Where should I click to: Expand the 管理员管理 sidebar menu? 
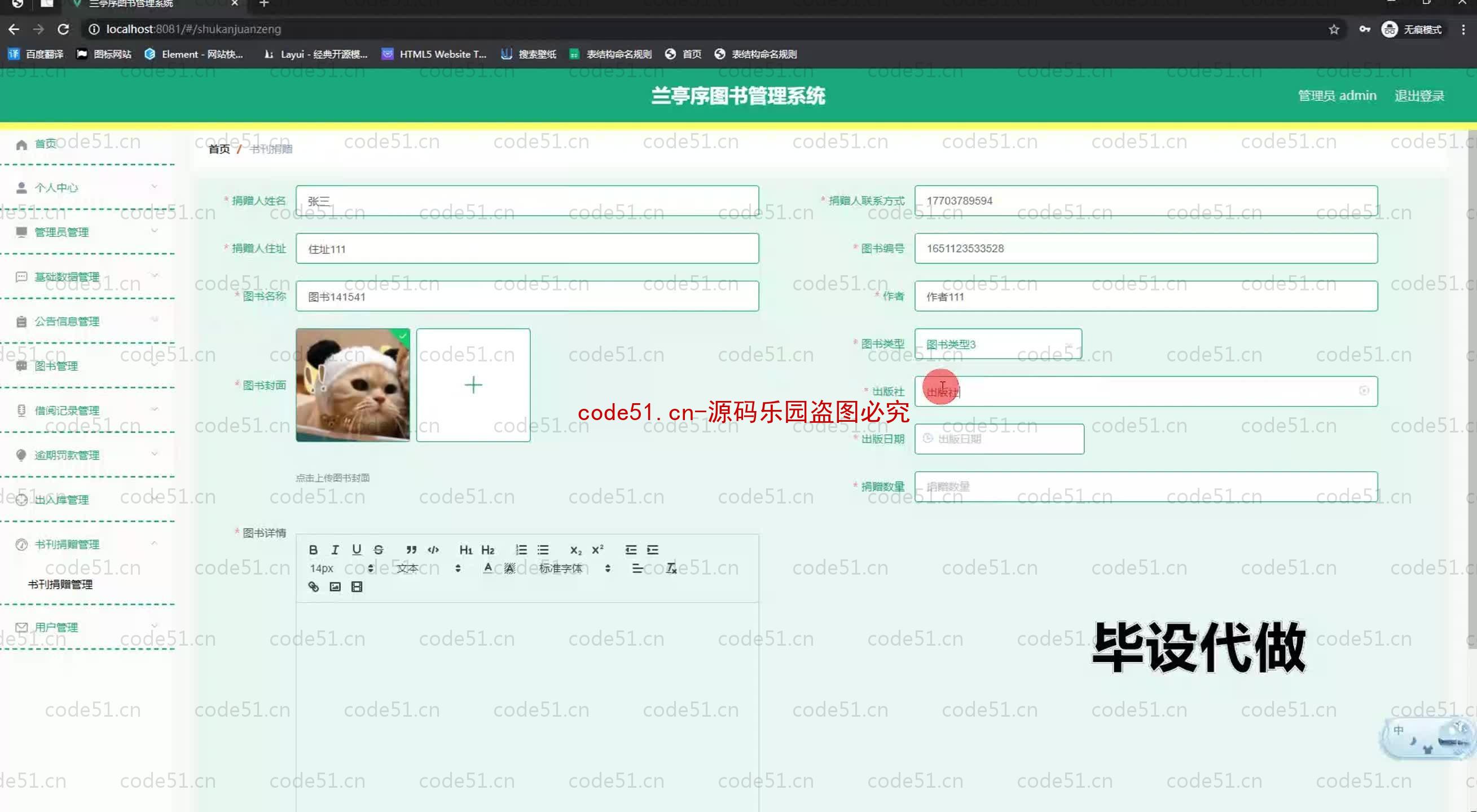coord(87,232)
